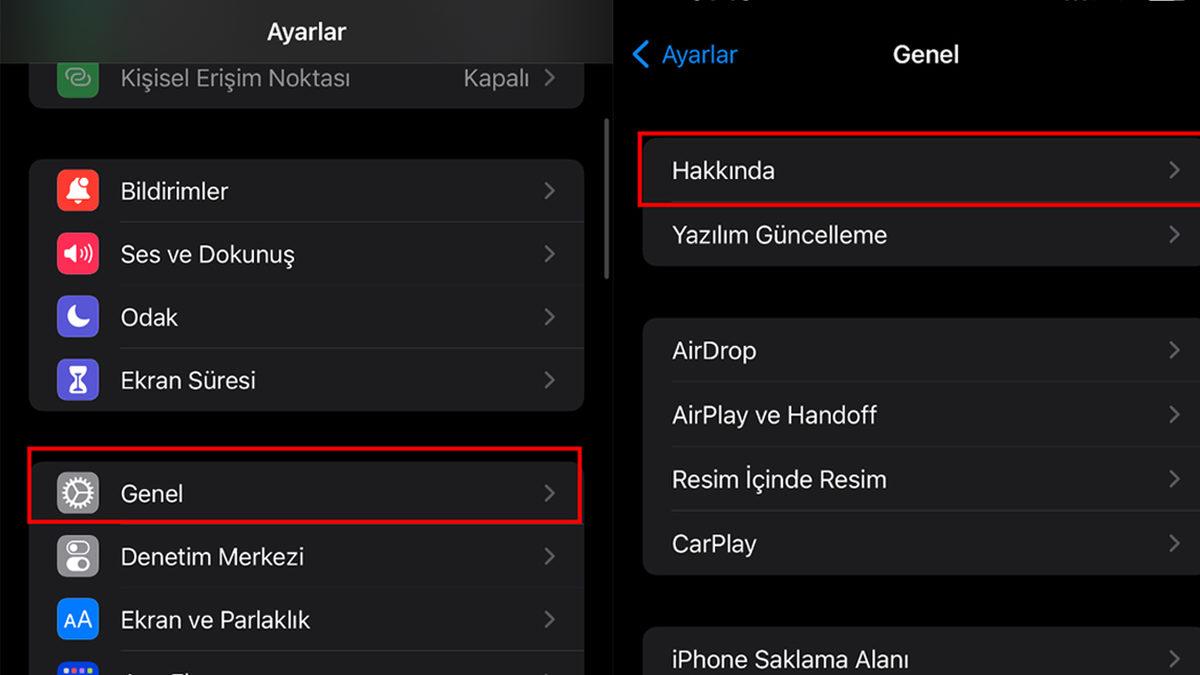Open Resim İçinde Resim settings

pos(778,479)
